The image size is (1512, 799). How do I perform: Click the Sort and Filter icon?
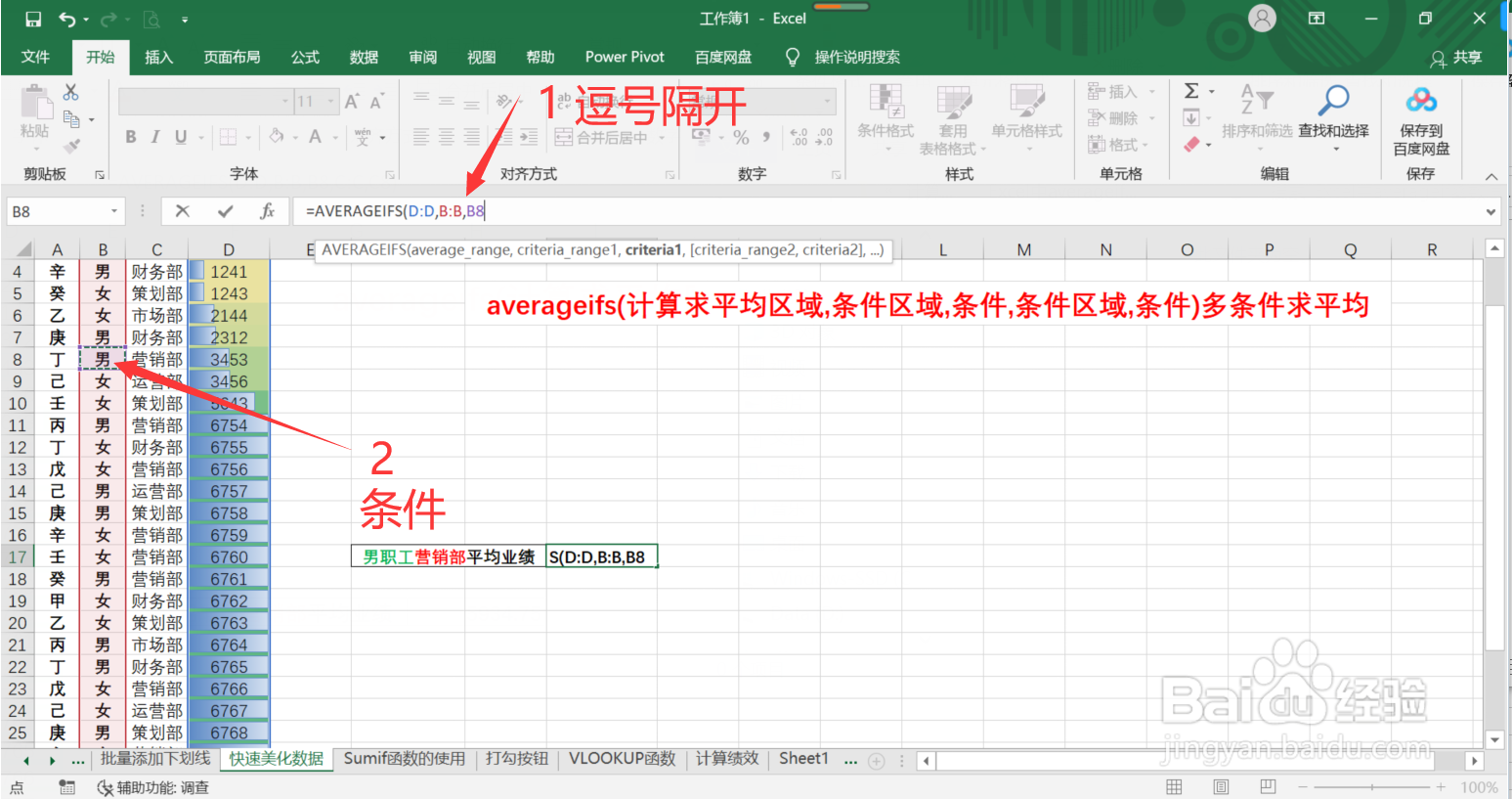[x=1257, y=100]
